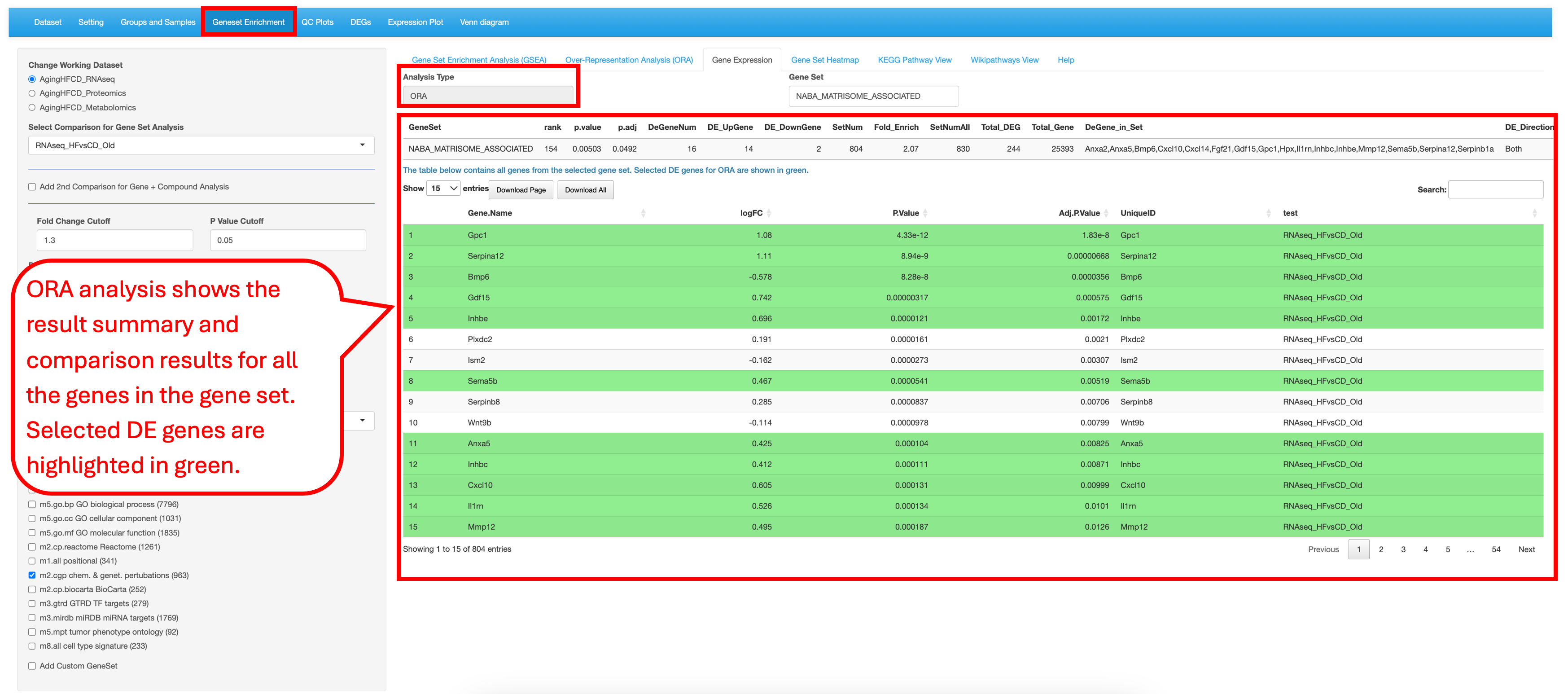Check m5.go.bp GO biological process
Screen dimensions: 1568x694
pos(32,504)
